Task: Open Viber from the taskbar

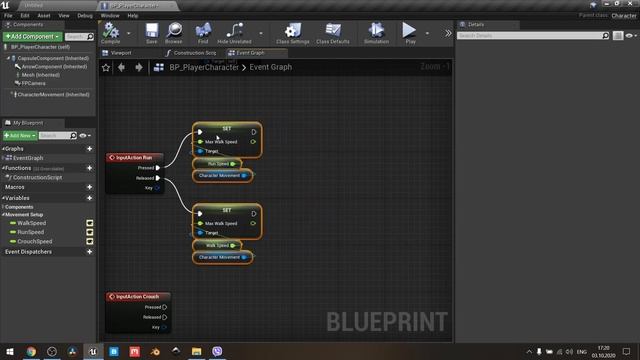Action: [217, 351]
